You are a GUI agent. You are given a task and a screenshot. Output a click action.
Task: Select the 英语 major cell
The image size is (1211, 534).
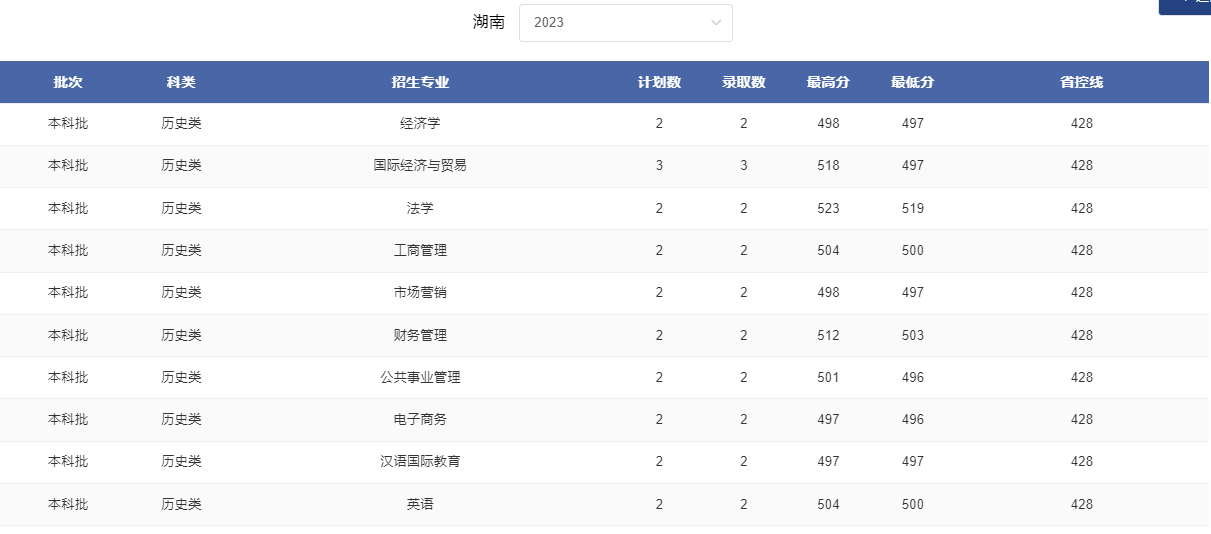(x=420, y=504)
